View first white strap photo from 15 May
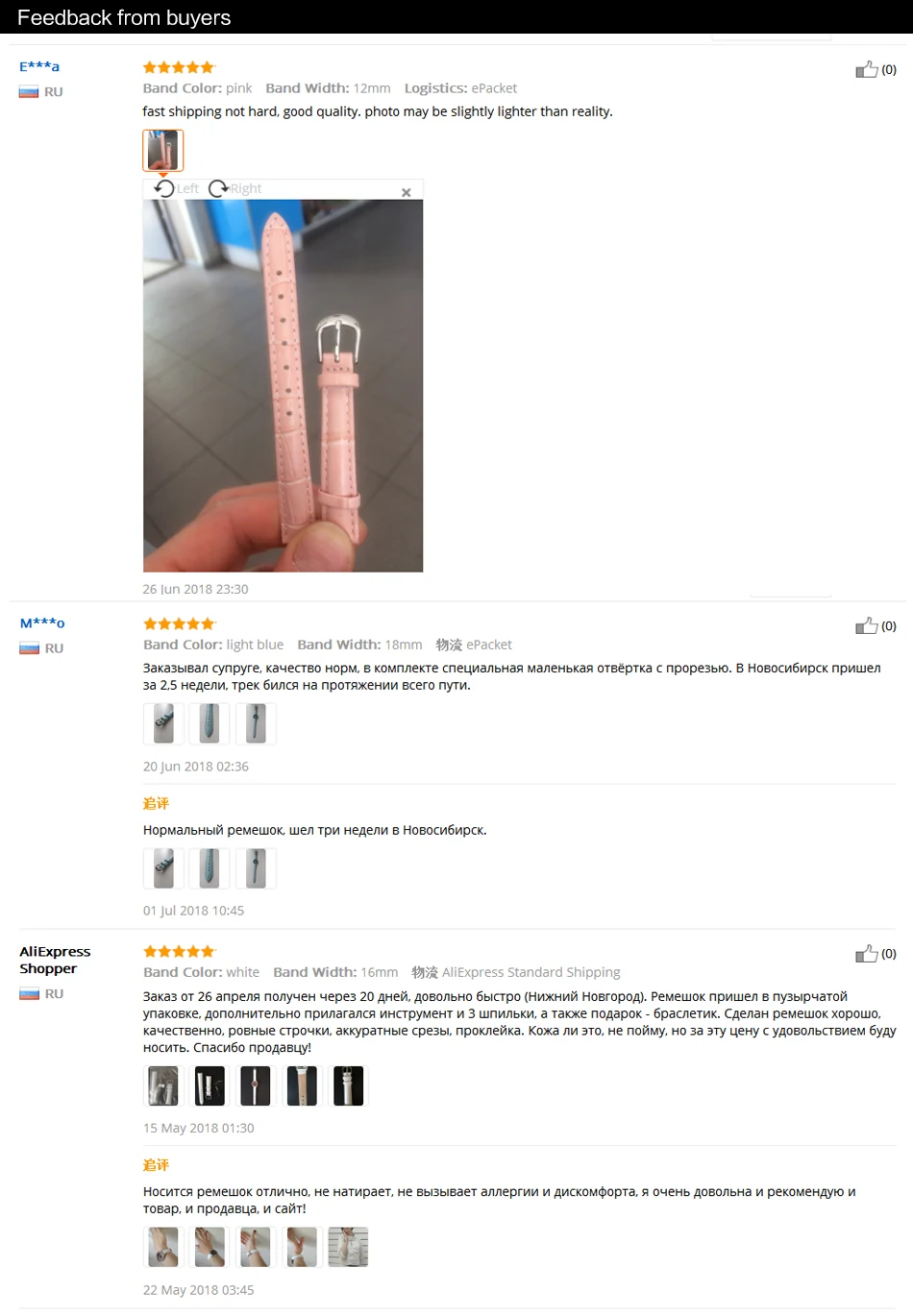Screen dimensions: 913x1316 163,1085
